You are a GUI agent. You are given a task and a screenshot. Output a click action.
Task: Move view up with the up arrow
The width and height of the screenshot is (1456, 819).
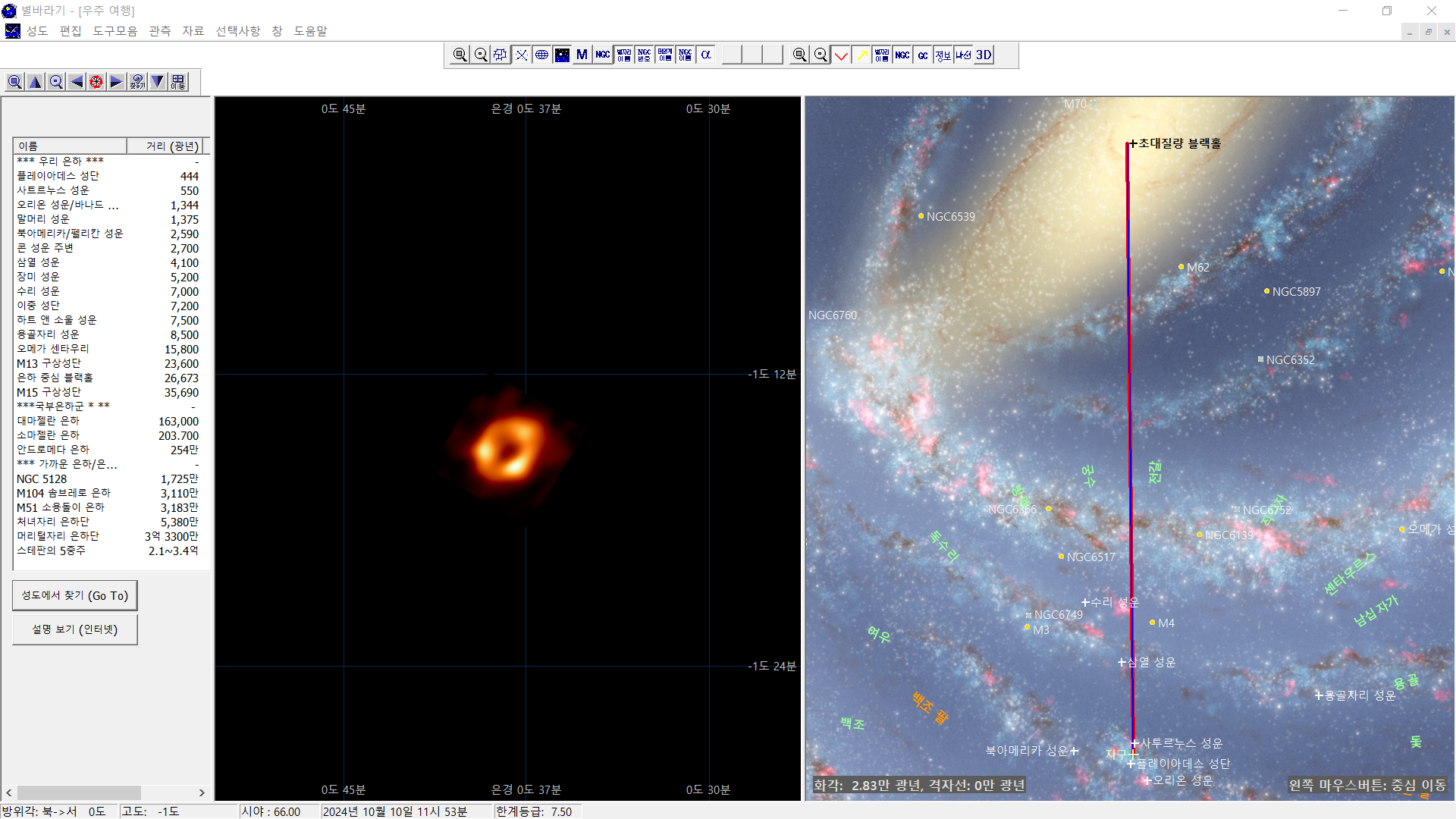[35, 82]
